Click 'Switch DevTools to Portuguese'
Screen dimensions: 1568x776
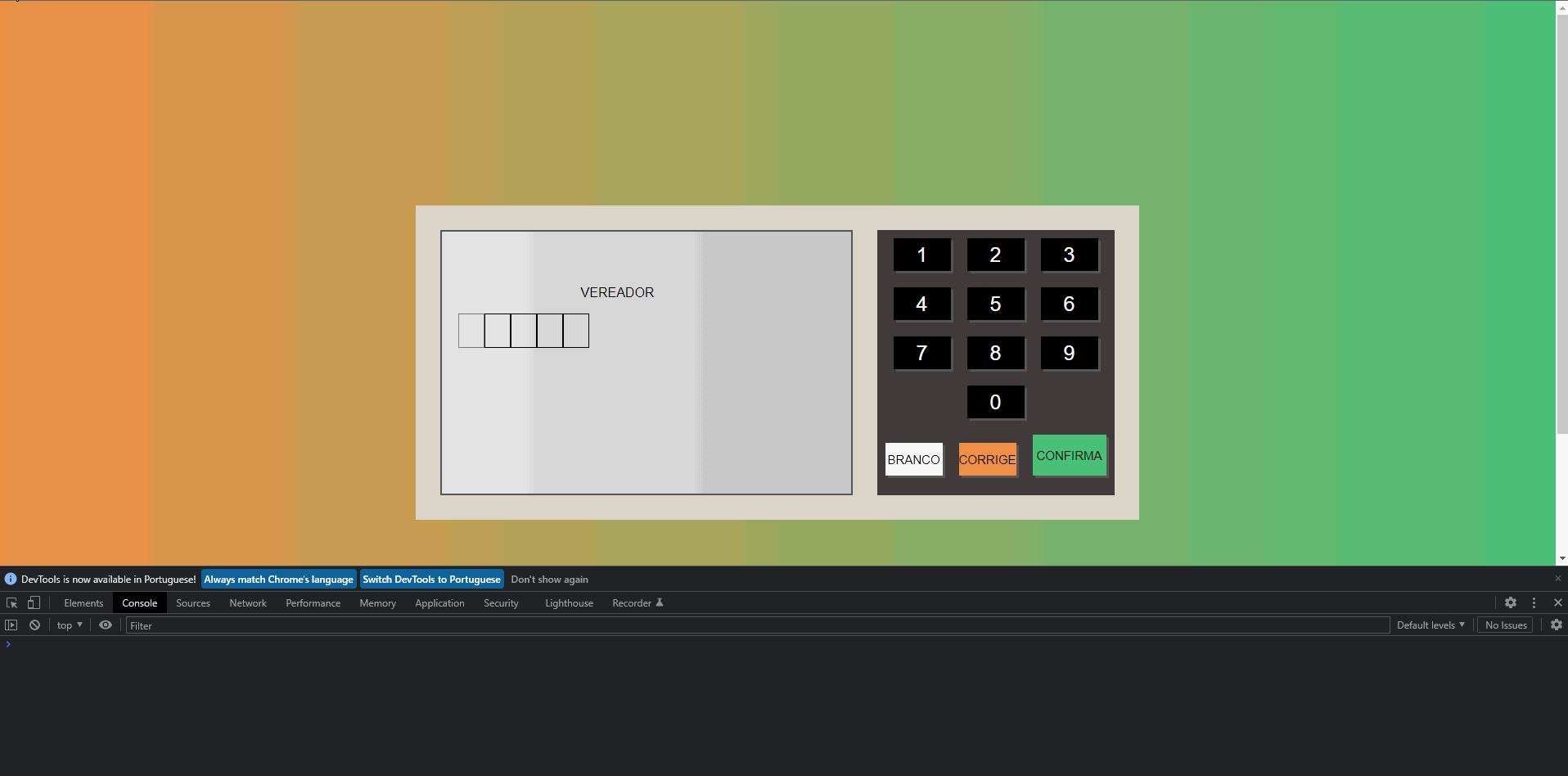(431, 579)
